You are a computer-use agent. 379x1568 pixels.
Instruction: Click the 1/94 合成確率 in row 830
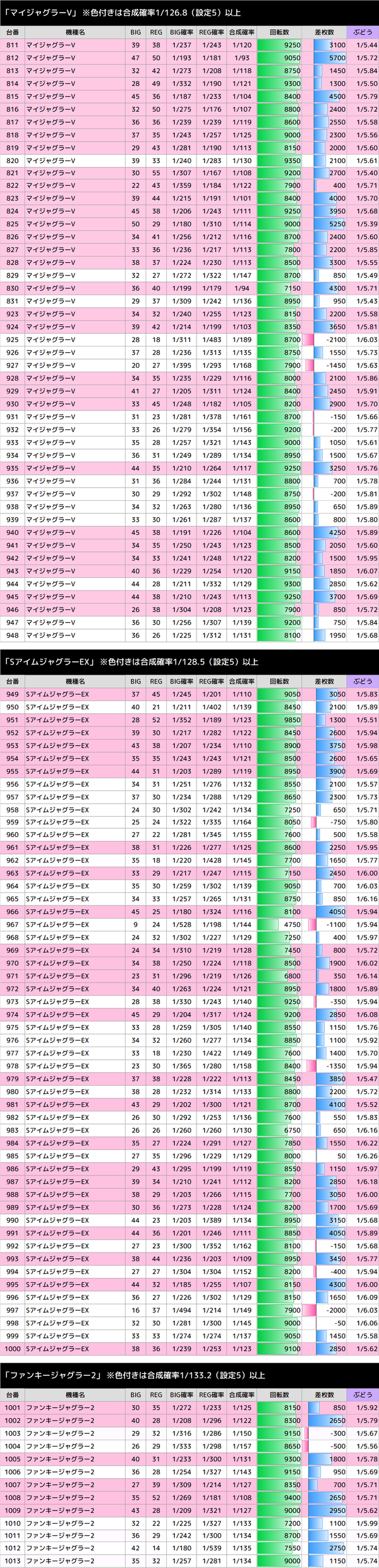pos(241,288)
